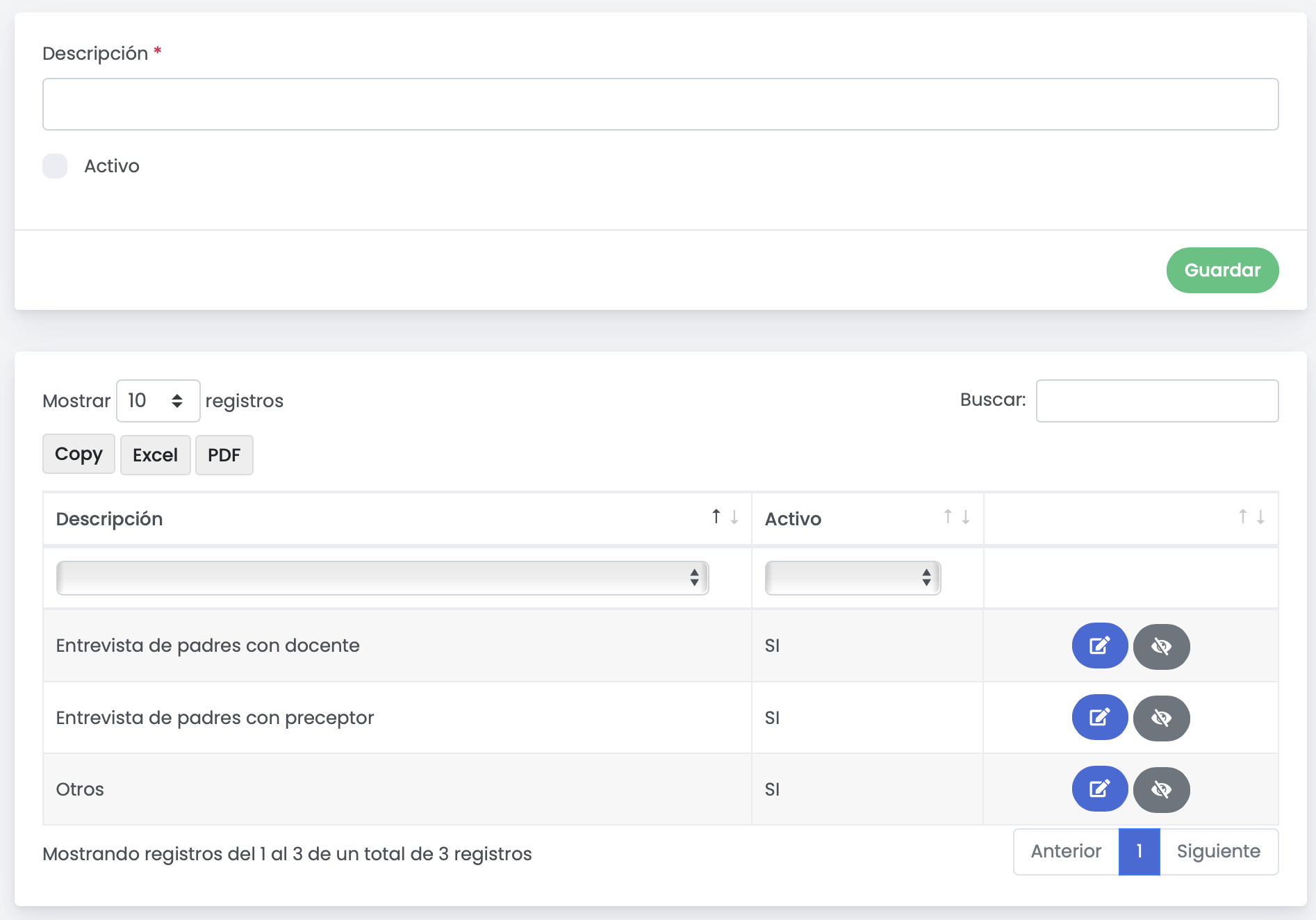Export the table with the Excel button
The height and width of the screenshot is (920, 1316).
click(x=155, y=455)
